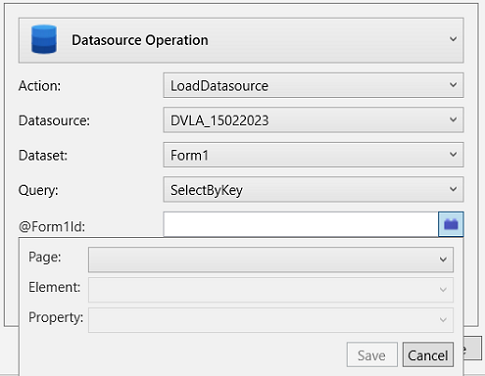
Task: Click the Property: label
Action: [x=56, y=318]
